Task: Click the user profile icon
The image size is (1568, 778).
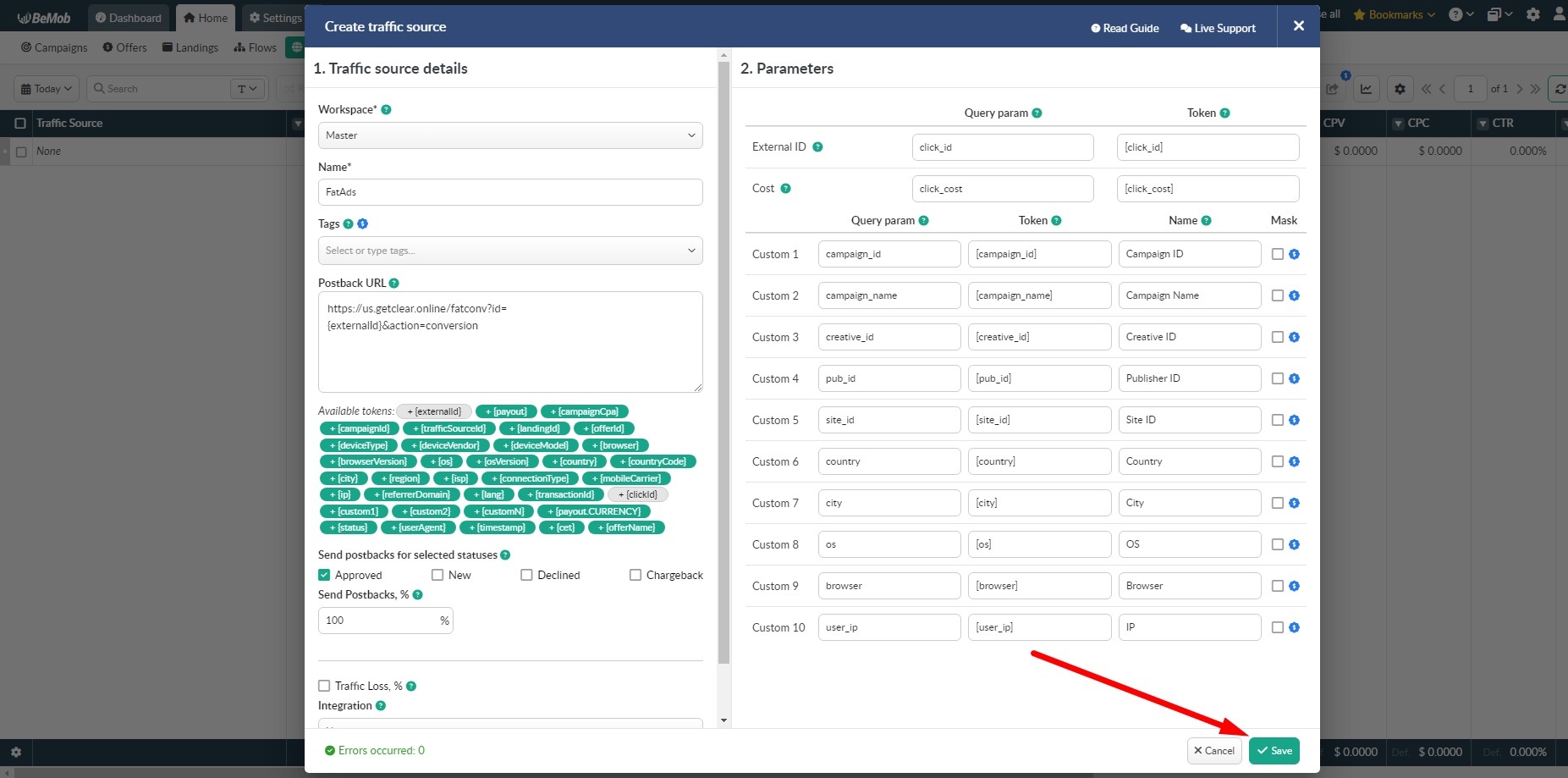Action: (1560, 14)
